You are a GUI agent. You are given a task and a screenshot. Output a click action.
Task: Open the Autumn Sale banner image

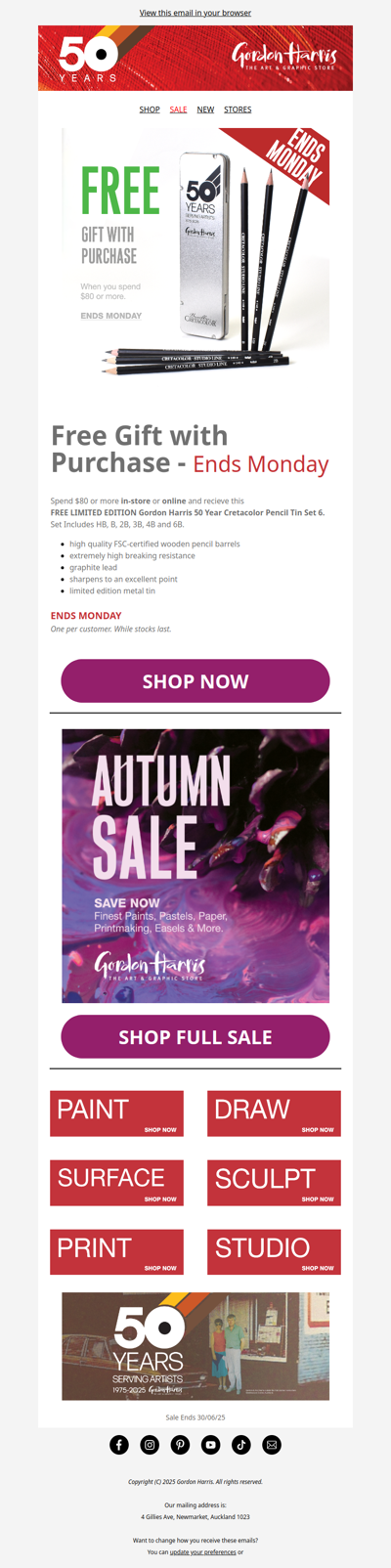coord(195,865)
